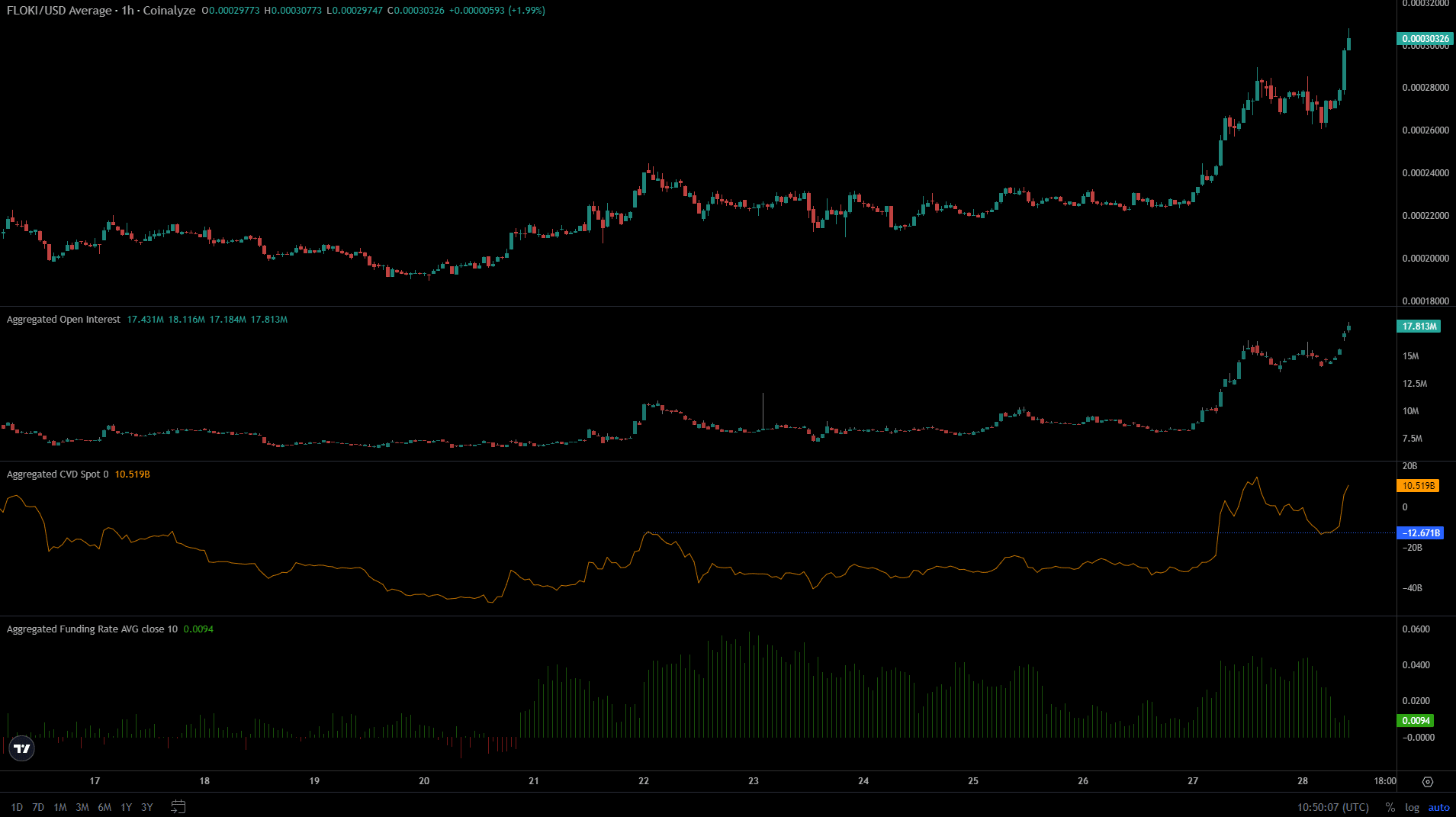Select Aggregated CVD Spot indicator label
This screenshot has width=1456, height=817.
pyautogui.click(x=57, y=474)
